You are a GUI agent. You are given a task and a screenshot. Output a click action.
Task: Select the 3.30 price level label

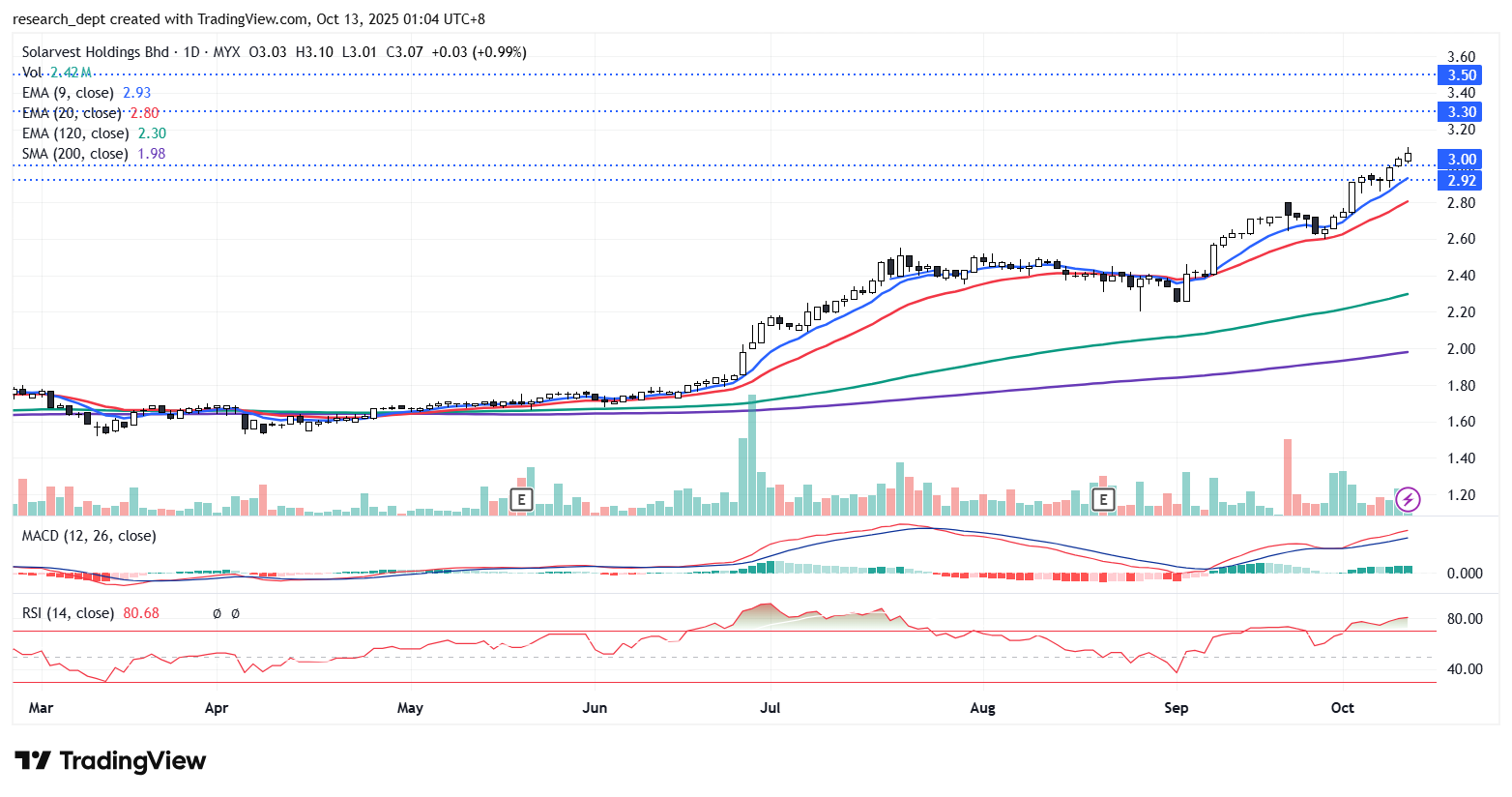point(1461,112)
